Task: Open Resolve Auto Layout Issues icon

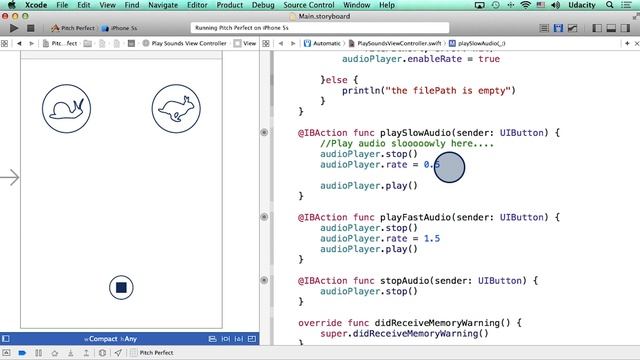Action: (x=252, y=339)
